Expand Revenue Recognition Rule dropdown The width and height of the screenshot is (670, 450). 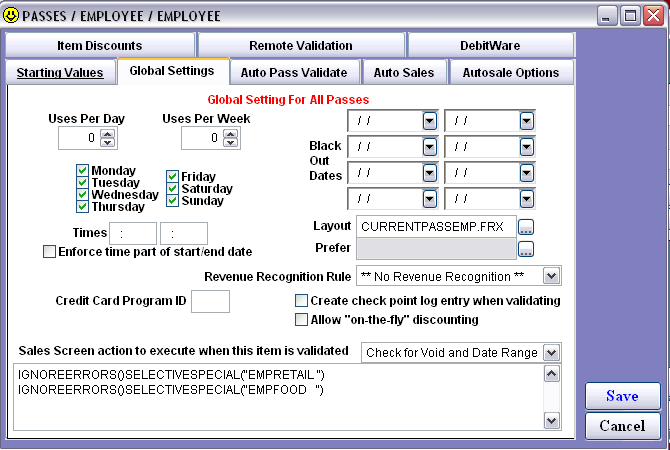coord(551,276)
